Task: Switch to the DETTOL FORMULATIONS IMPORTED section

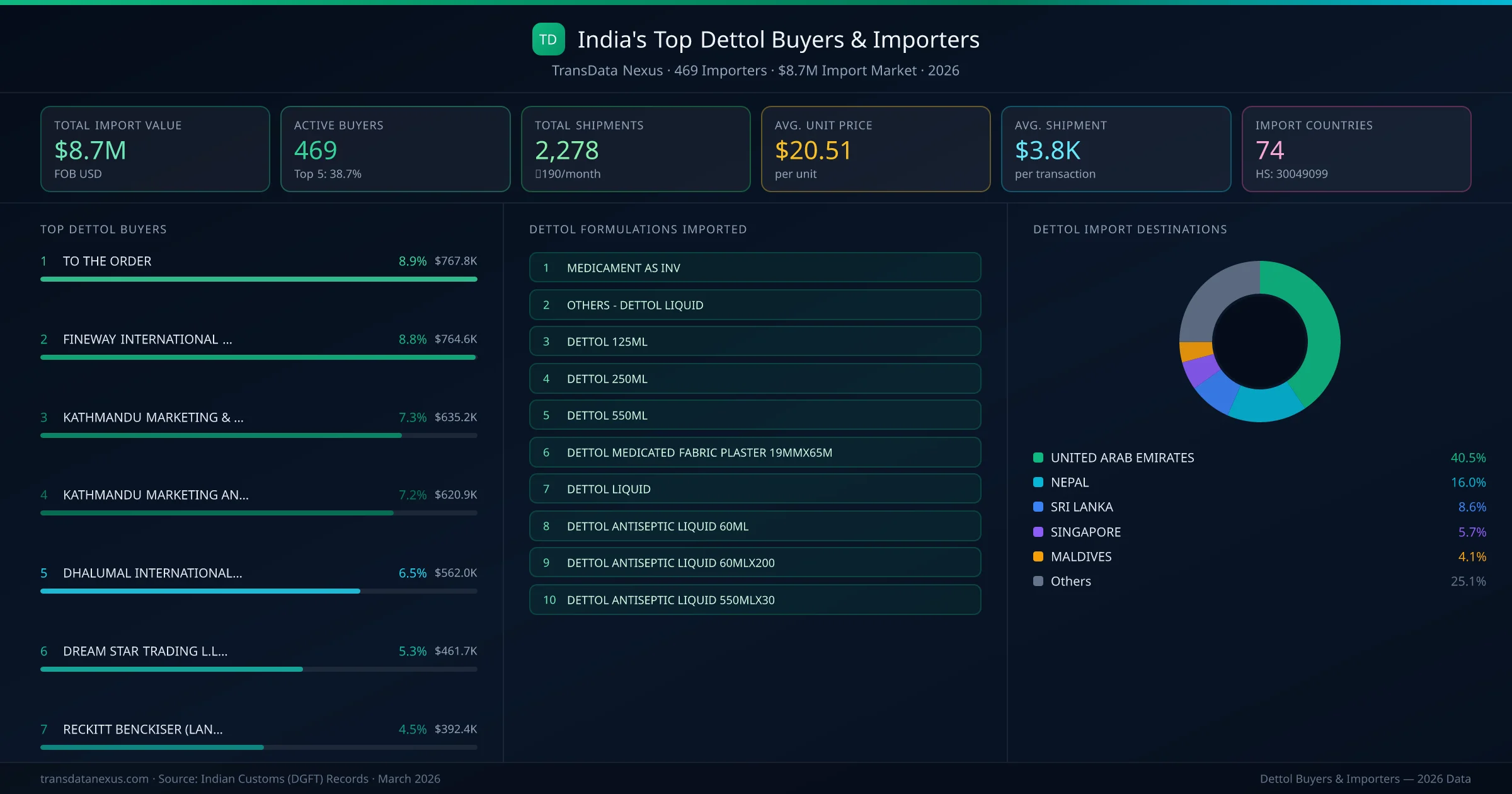Action: coord(638,229)
